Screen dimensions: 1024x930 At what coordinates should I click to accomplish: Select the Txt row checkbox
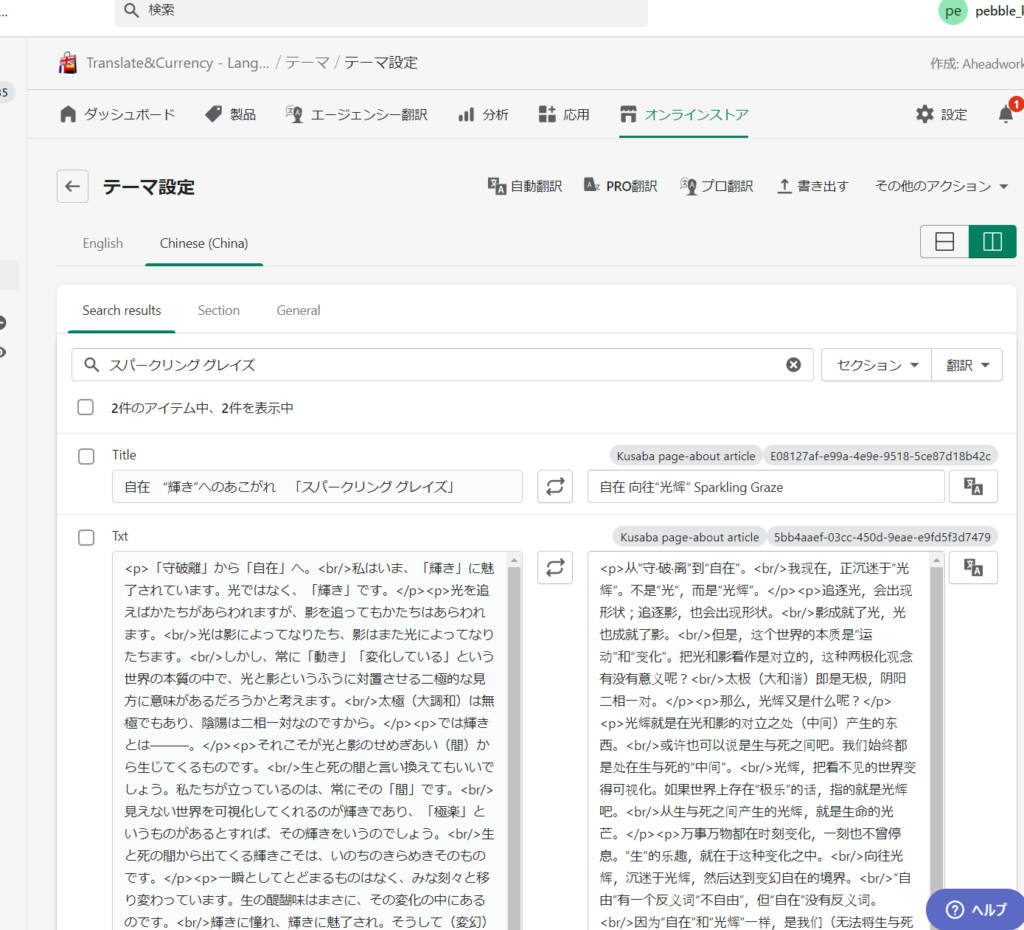click(86, 538)
